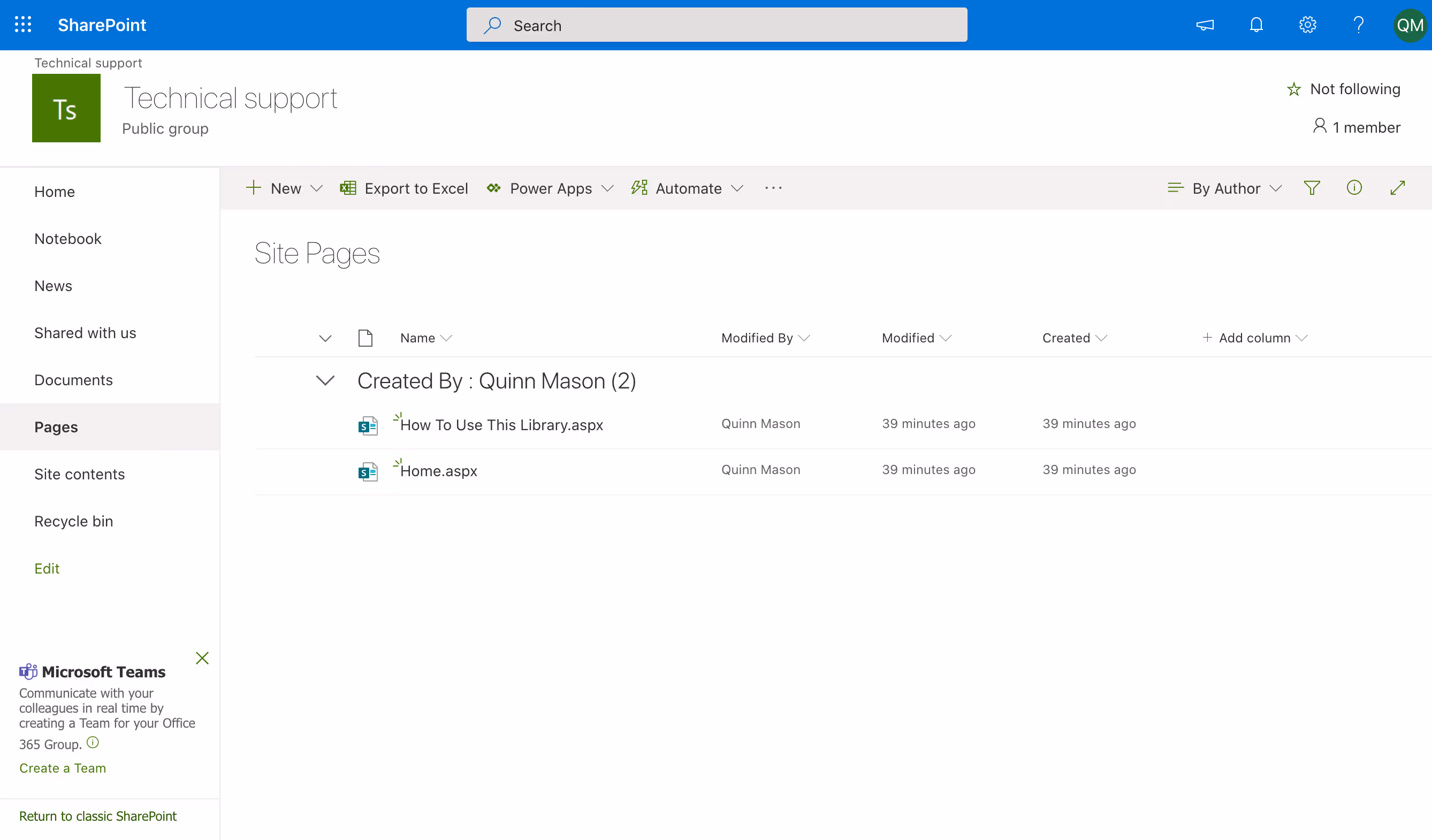
Task: Click the SharePoint search box
Action: (717, 25)
